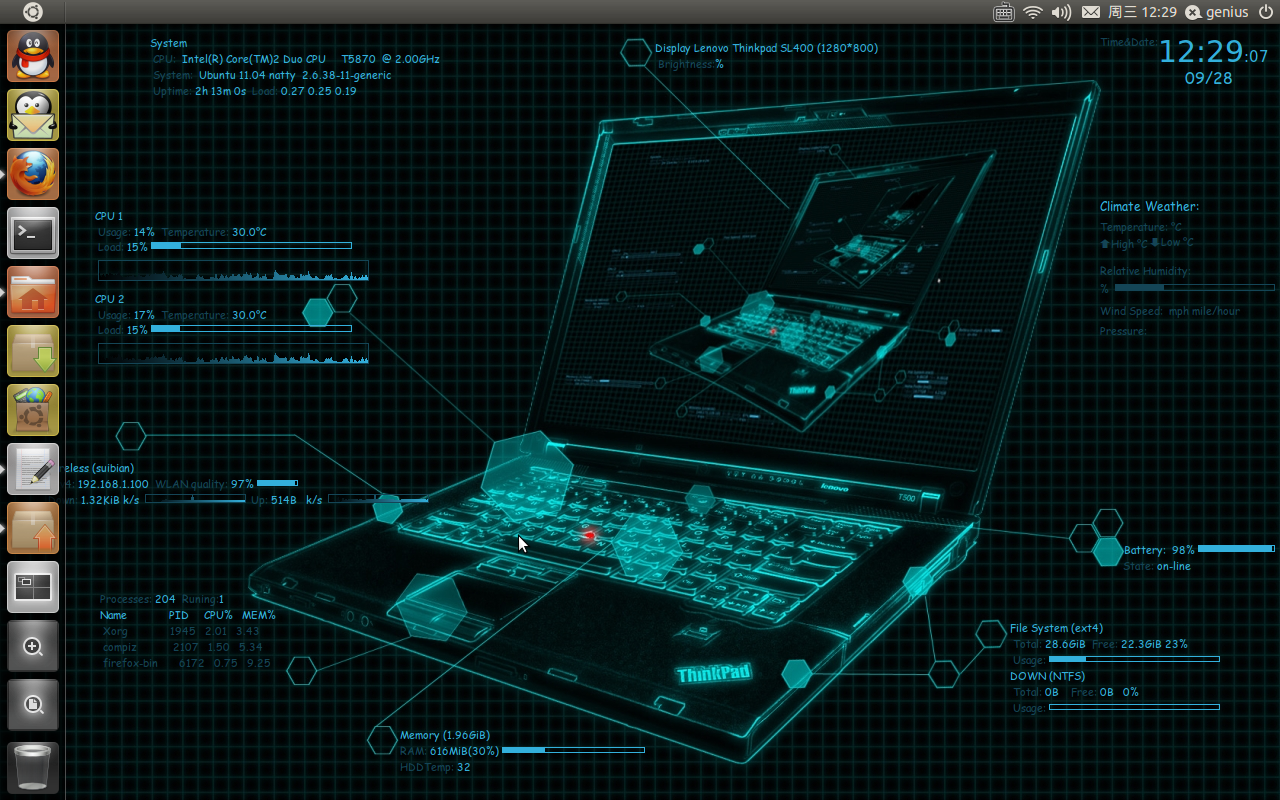
Task: Click the 'Climate Weather:' heading
Action: (x=1149, y=207)
